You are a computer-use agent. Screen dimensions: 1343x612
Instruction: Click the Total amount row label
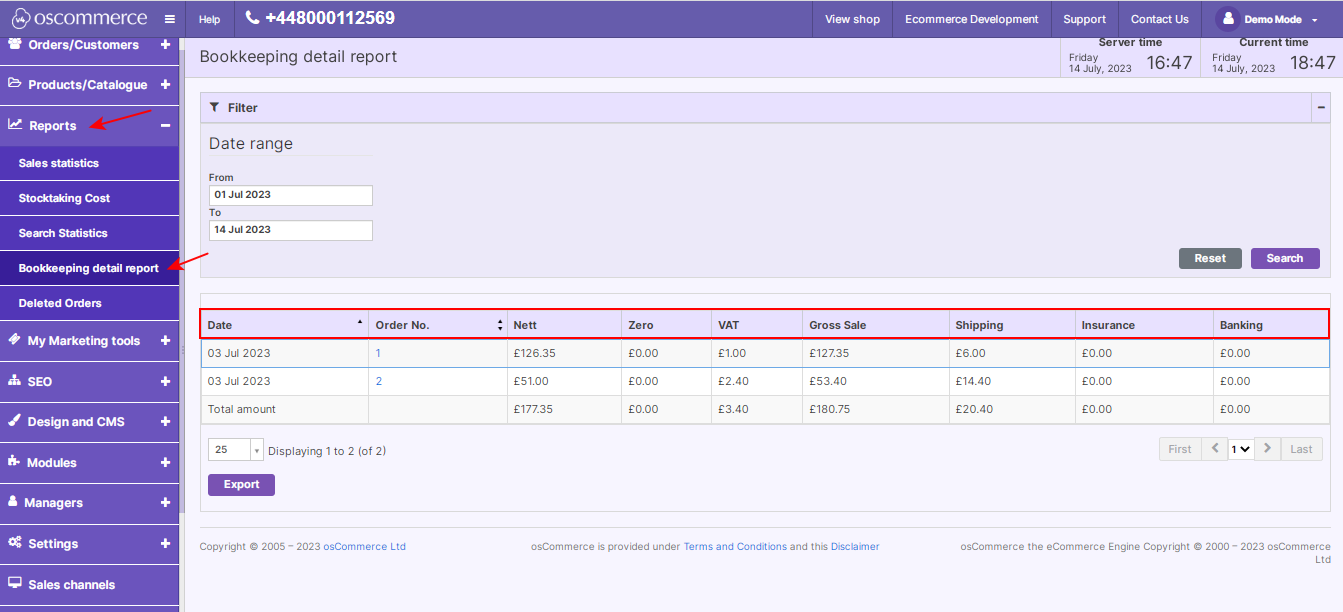coord(241,409)
